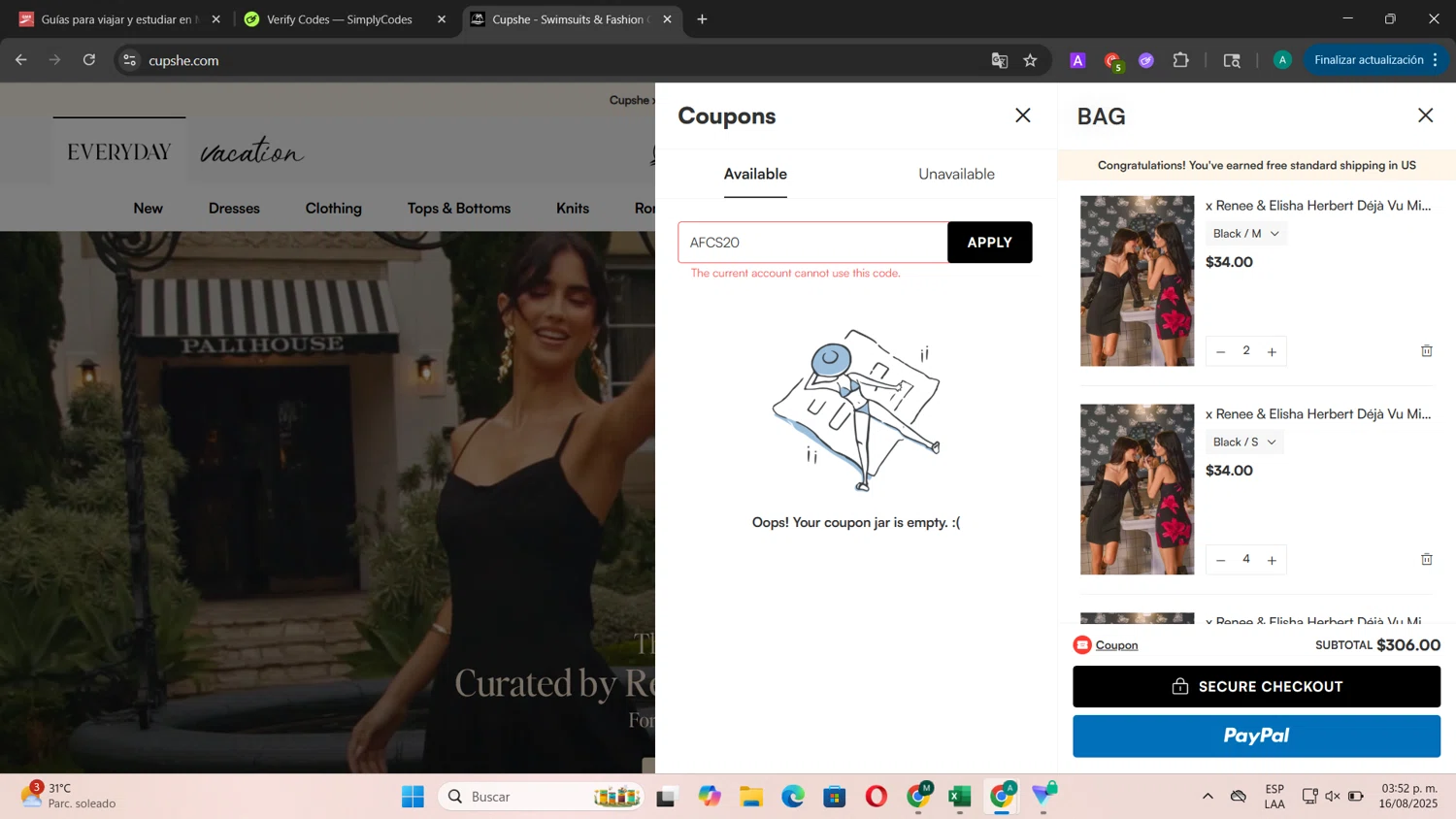This screenshot has width=1456, height=819.
Task: Go forward in browser history
Action: coord(55,60)
